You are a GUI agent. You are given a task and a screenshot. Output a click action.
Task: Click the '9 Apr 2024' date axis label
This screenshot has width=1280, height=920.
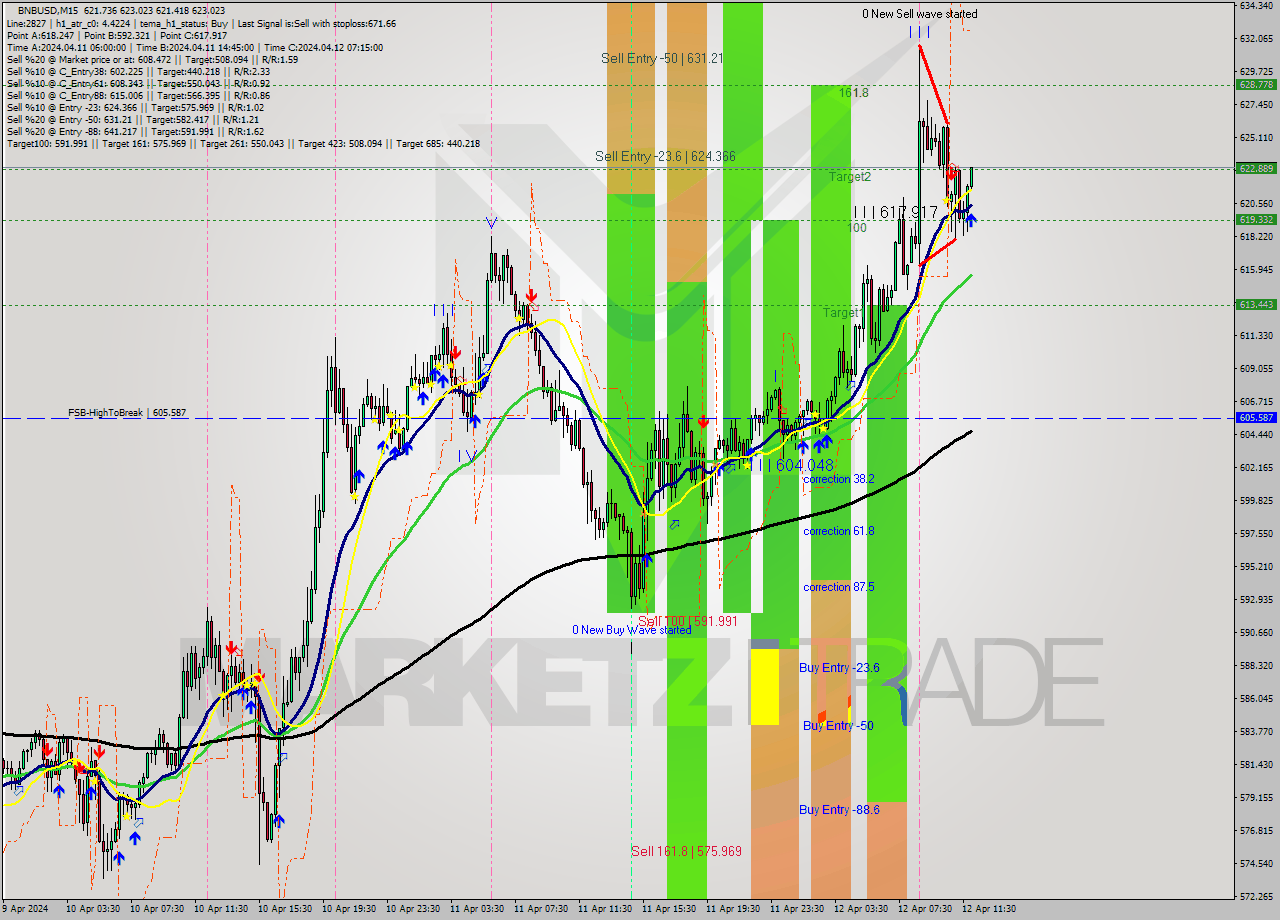pyautogui.click(x=24, y=909)
